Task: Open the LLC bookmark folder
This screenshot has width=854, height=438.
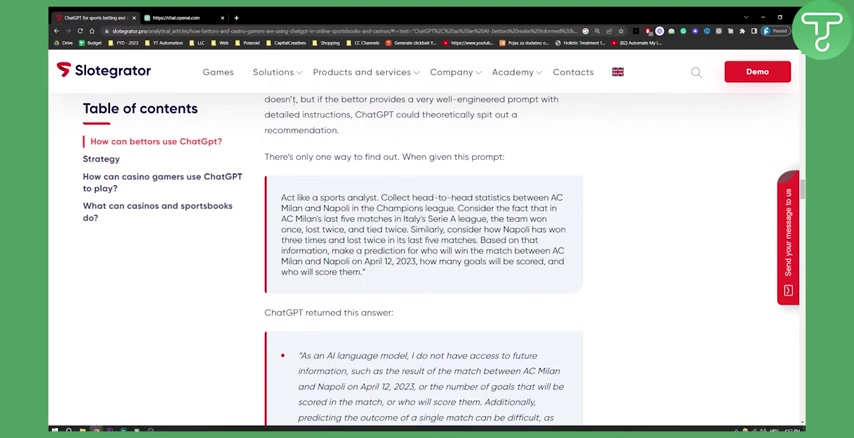Action: pyautogui.click(x=197, y=42)
